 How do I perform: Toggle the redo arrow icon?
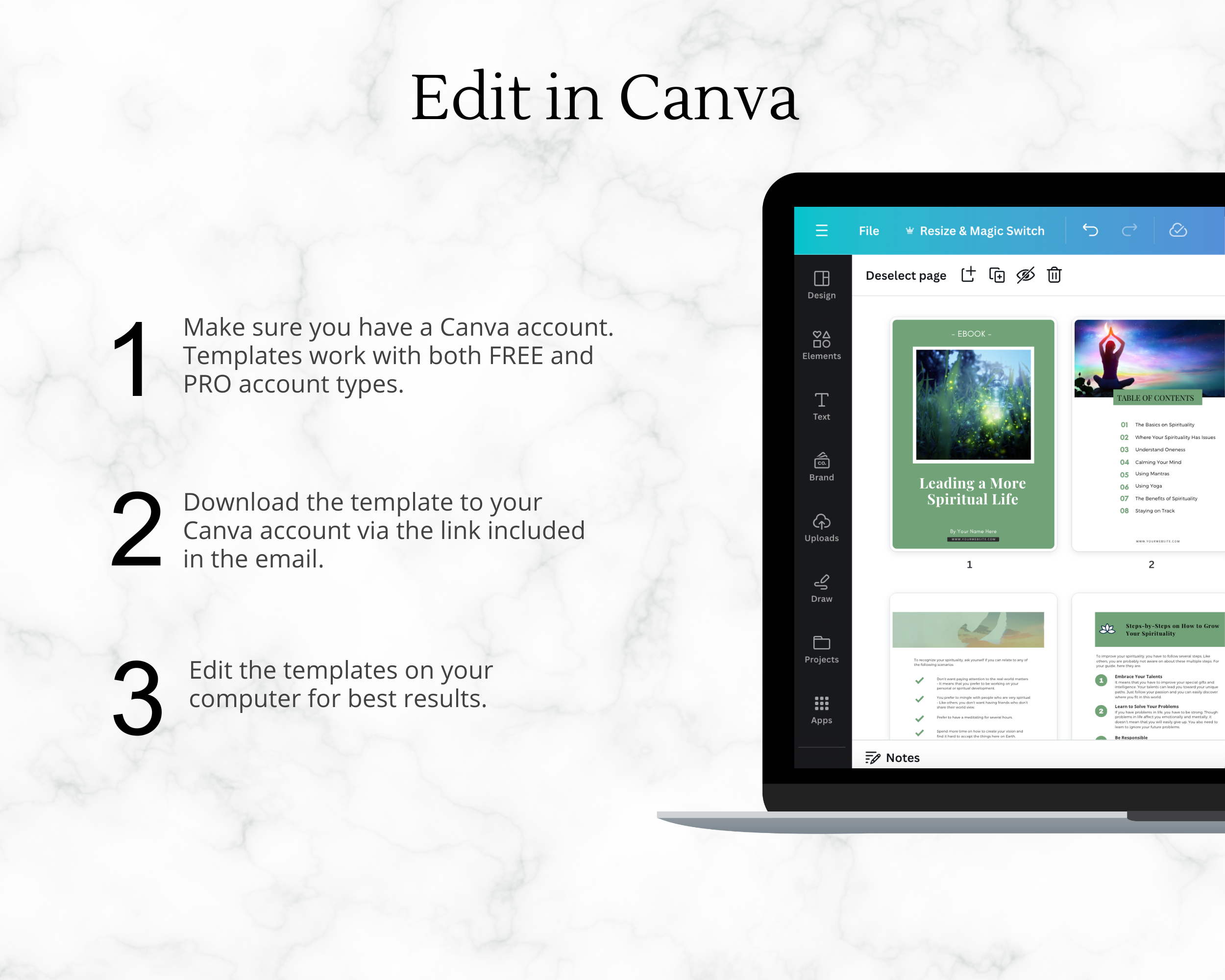(1129, 231)
